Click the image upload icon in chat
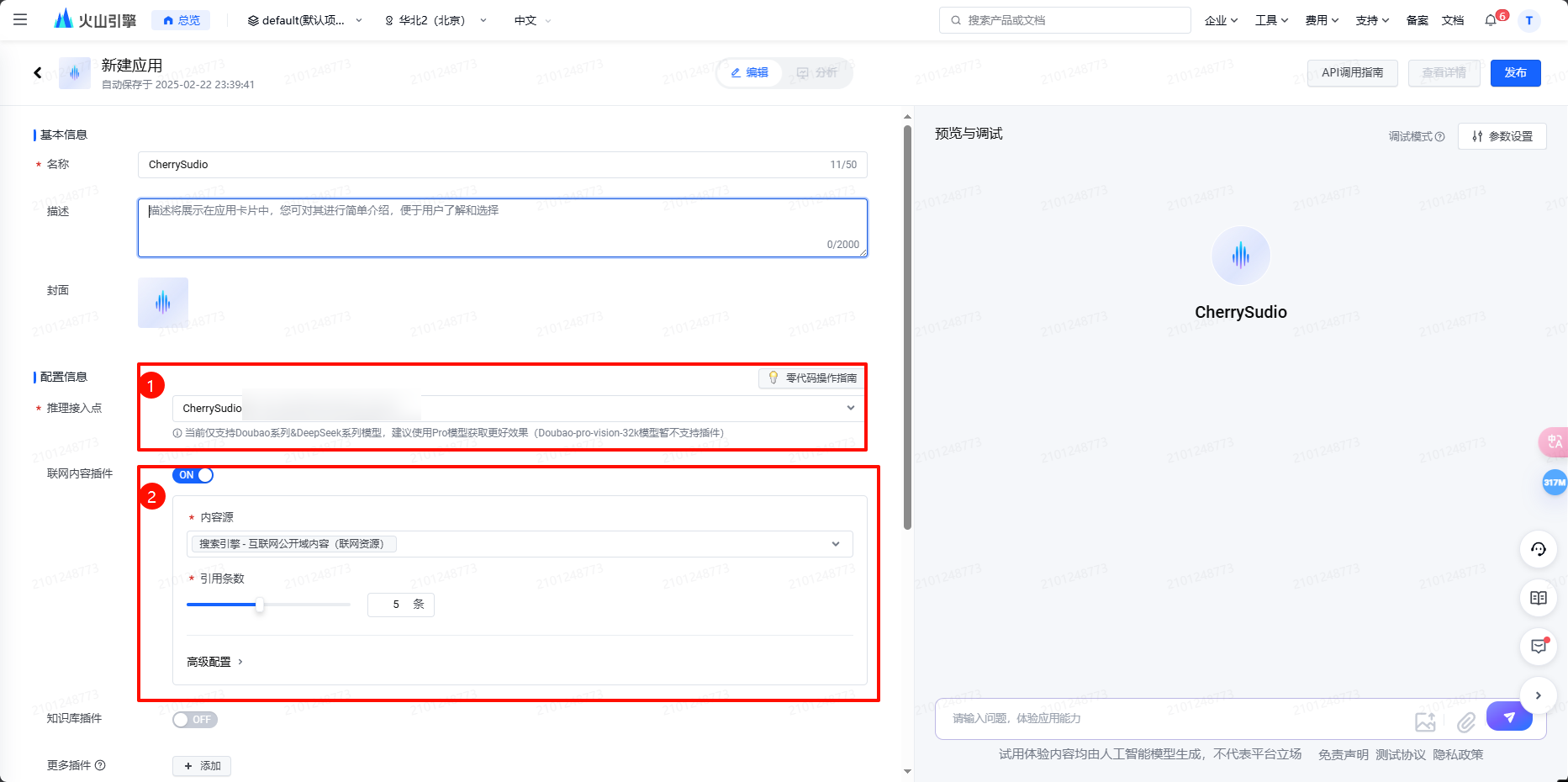 [x=1425, y=721]
